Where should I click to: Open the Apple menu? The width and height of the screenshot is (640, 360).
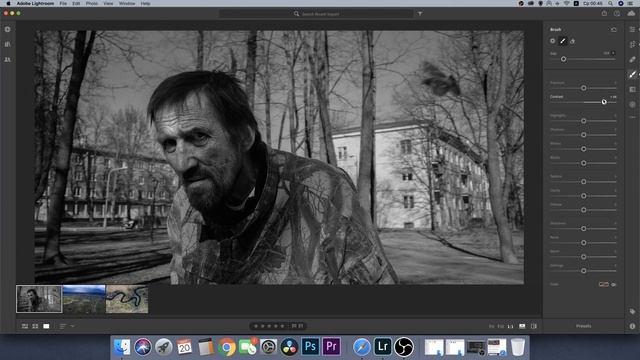pos(8,3)
